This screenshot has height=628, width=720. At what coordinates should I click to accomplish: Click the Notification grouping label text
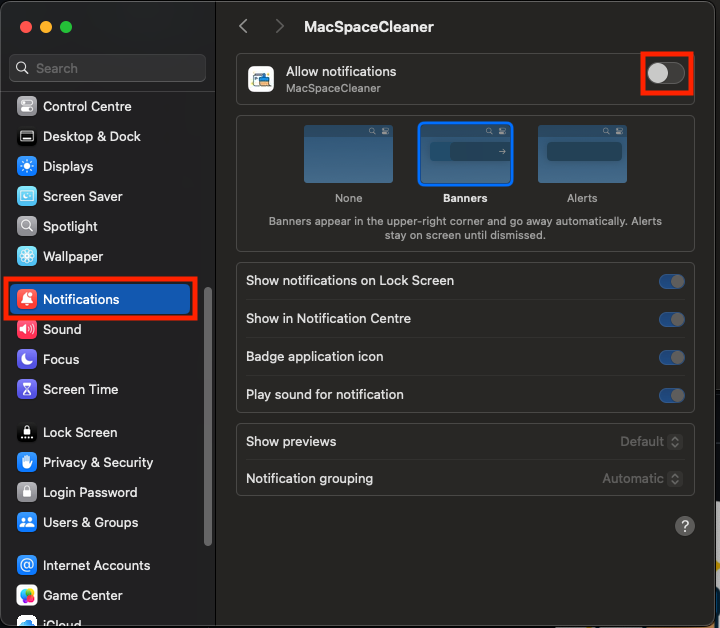(x=309, y=479)
